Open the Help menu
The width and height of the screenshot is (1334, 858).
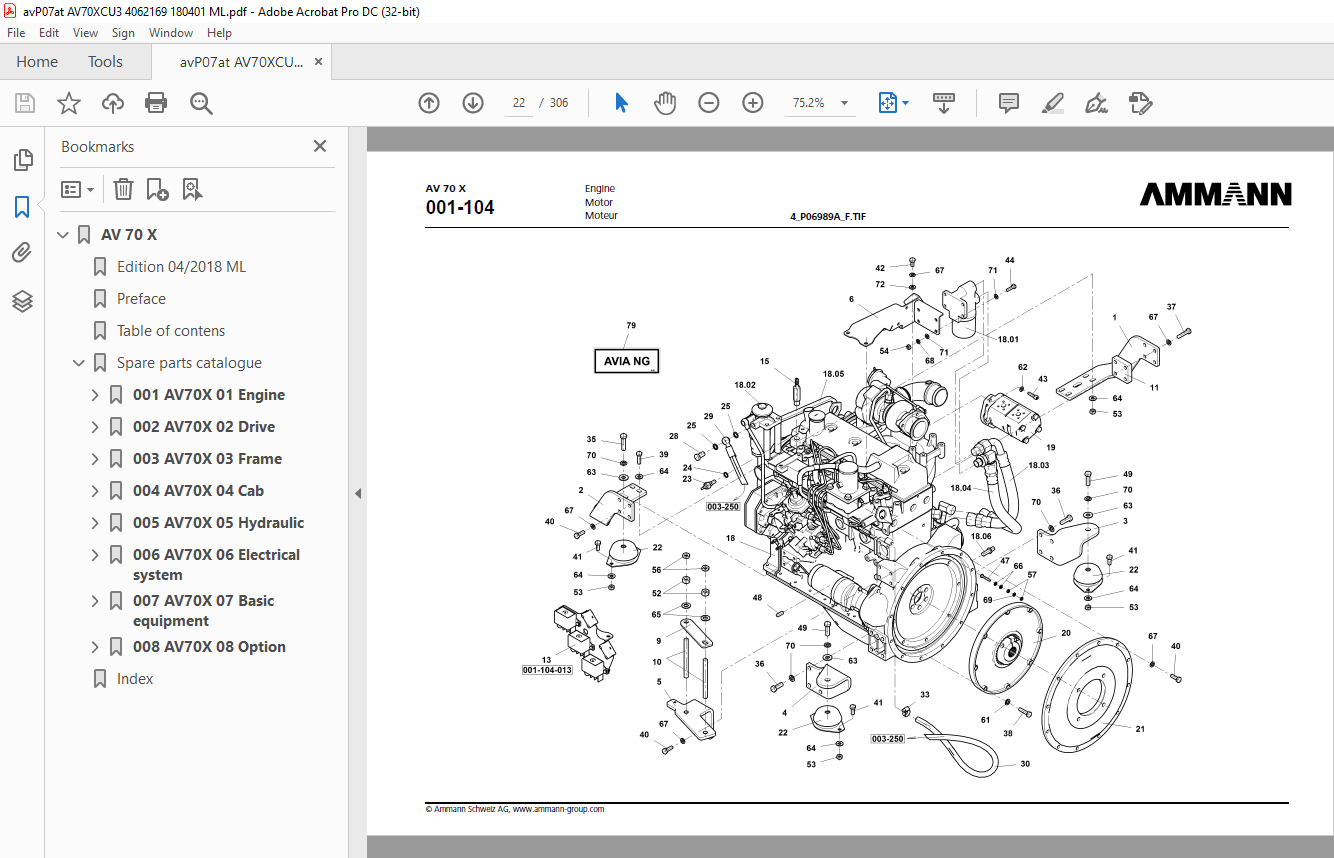(219, 33)
